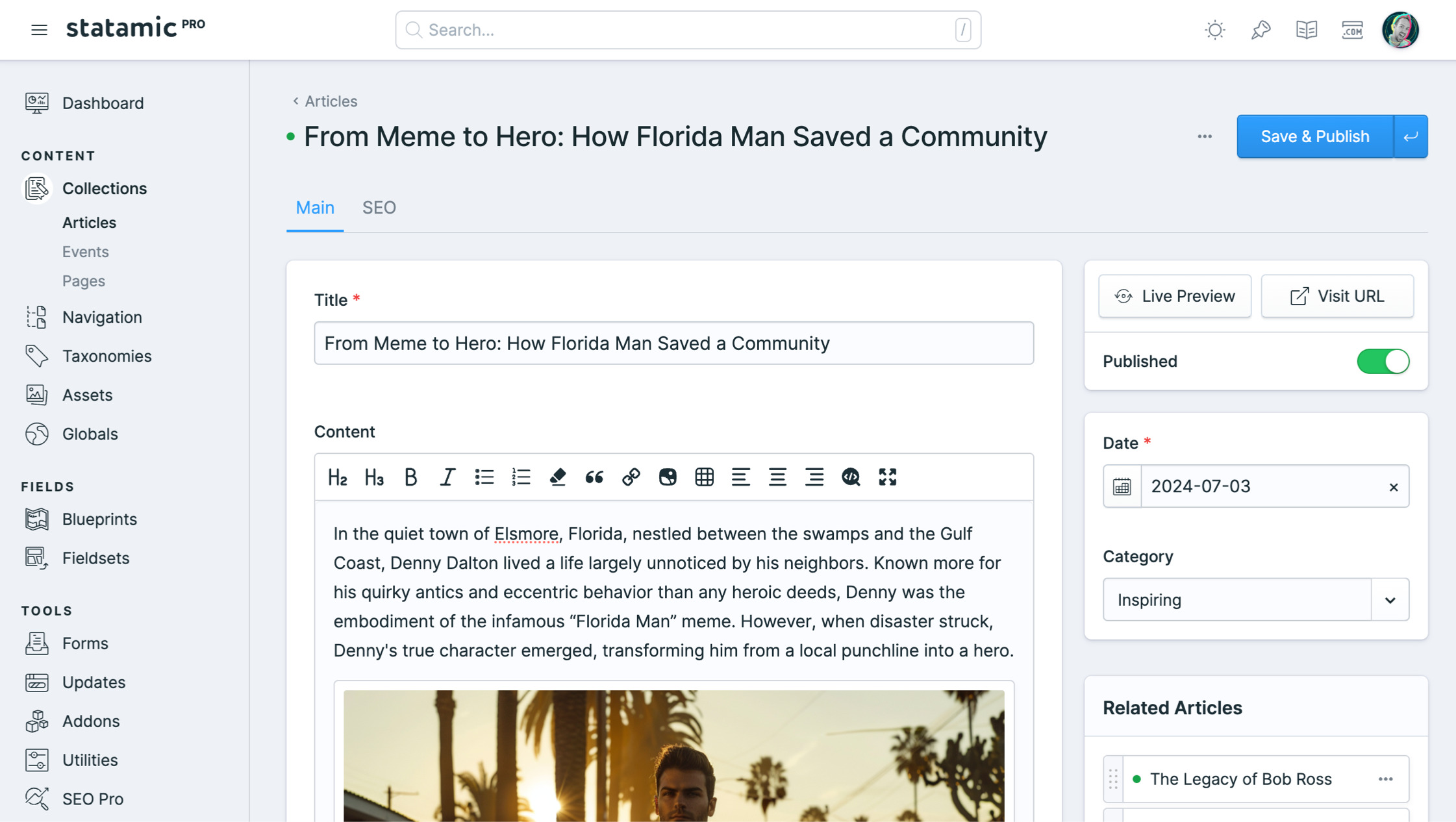Toggle the hamburger sidebar menu
Image resolution: width=1456 pixels, height=822 pixels.
(x=39, y=30)
